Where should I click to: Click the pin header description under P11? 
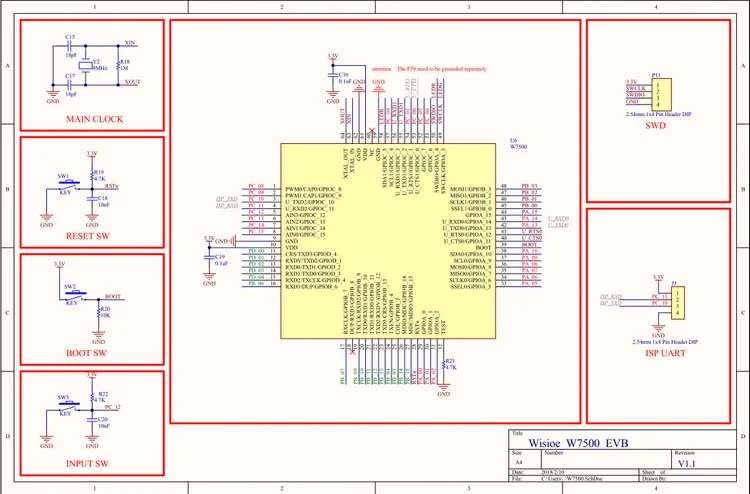pos(659,114)
